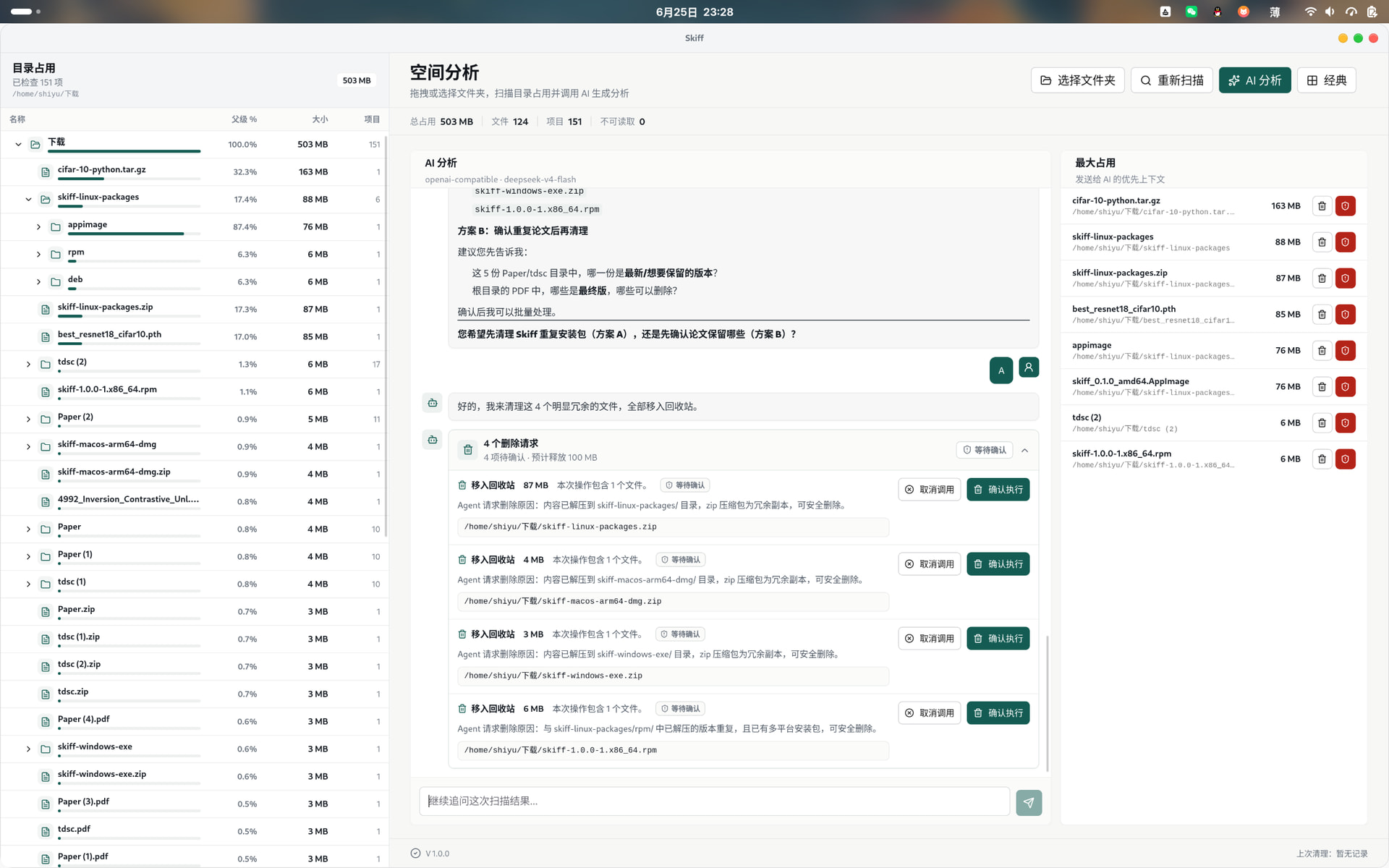
Task: Start AI 分析
Action: point(1254,80)
